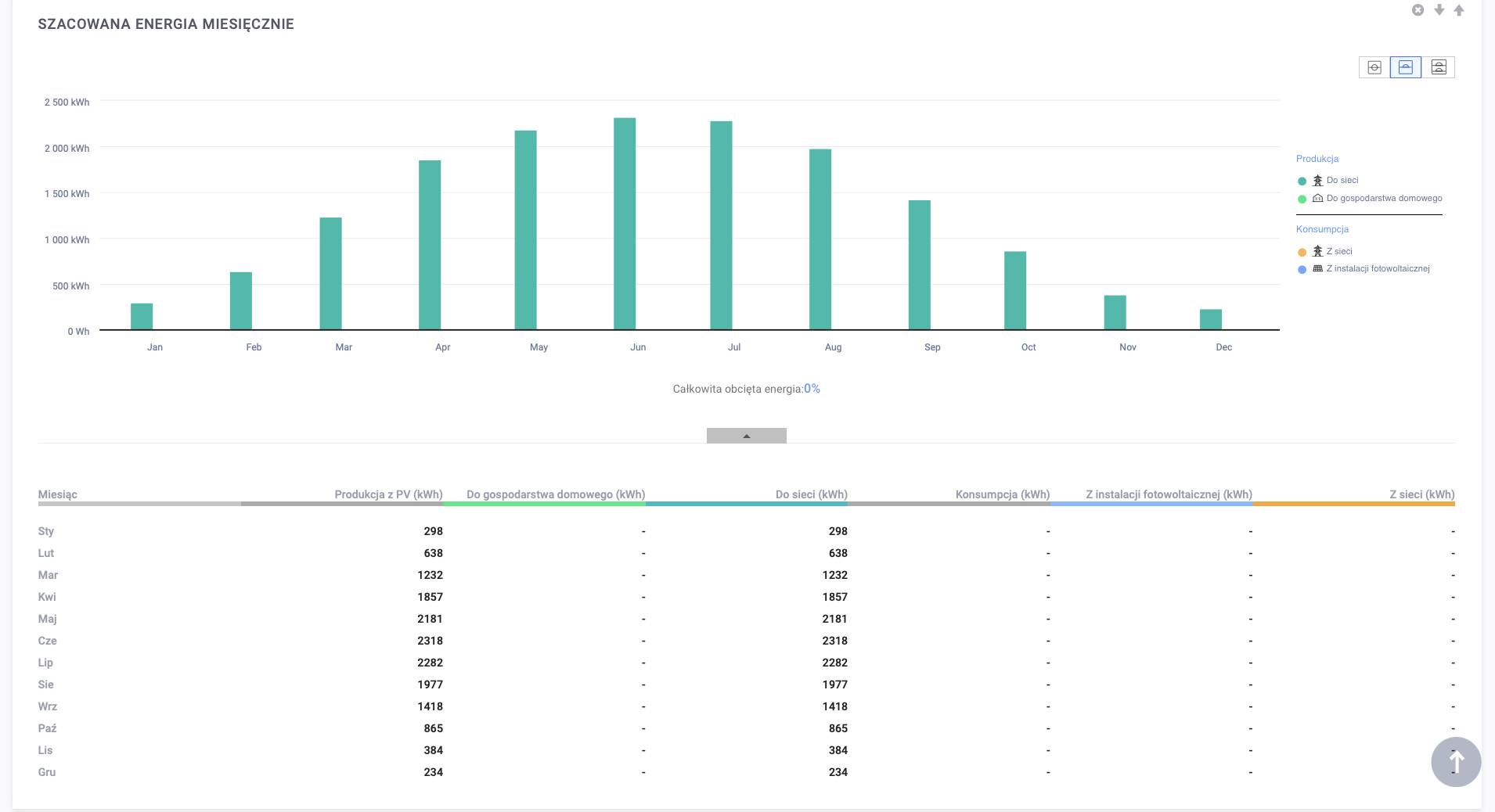The height and width of the screenshot is (812, 1495).
Task: Toggle the Do sieci legend series
Action: tap(1342, 181)
